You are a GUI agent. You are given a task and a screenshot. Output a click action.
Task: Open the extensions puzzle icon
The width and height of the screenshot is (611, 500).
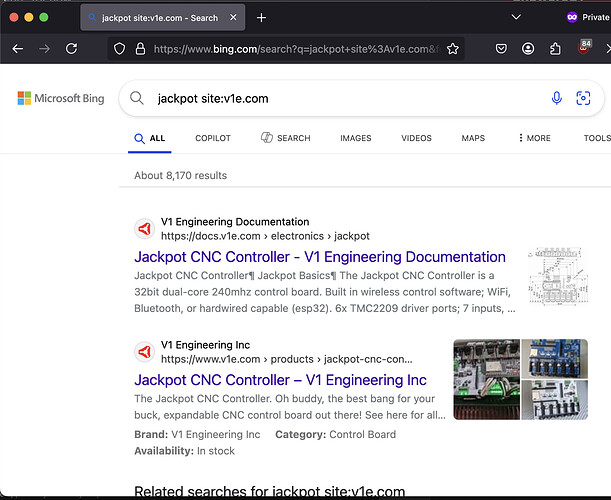(x=555, y=49)
